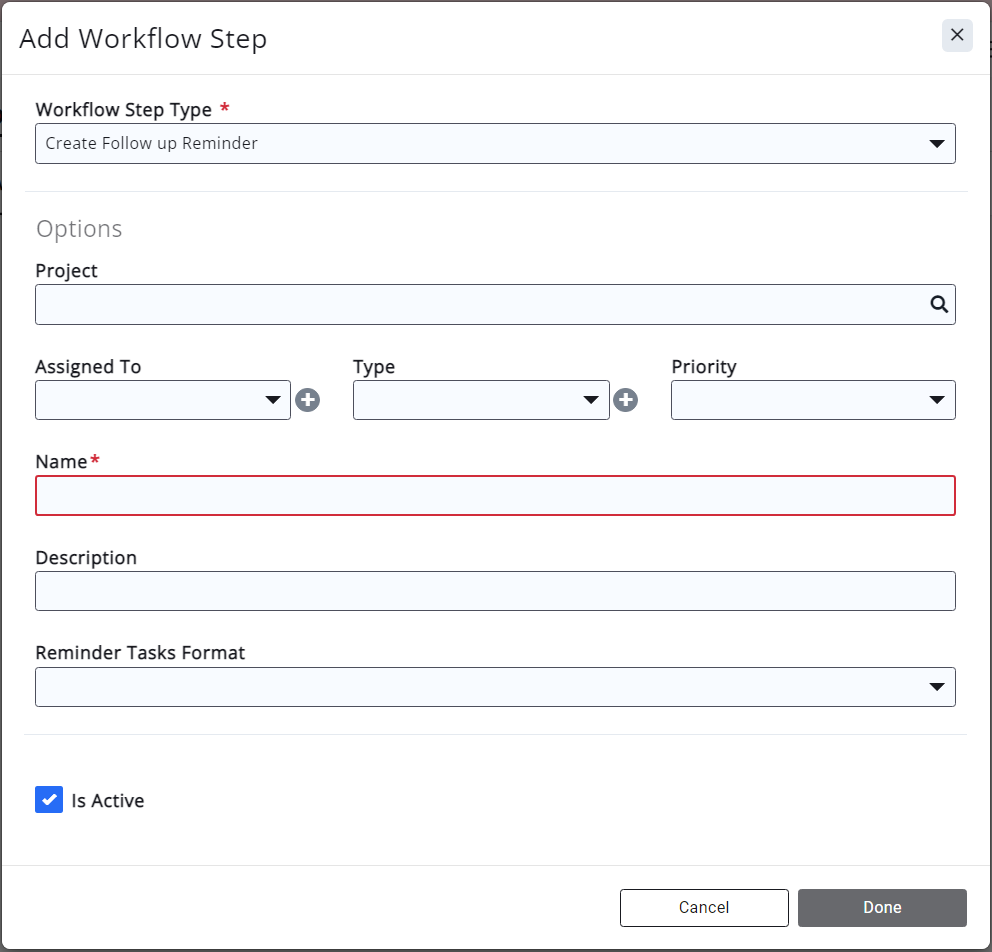992x952 pixels.
Task: Click the arrow of Workflow Step Type dropdown
Action: (x=936, y=144)
